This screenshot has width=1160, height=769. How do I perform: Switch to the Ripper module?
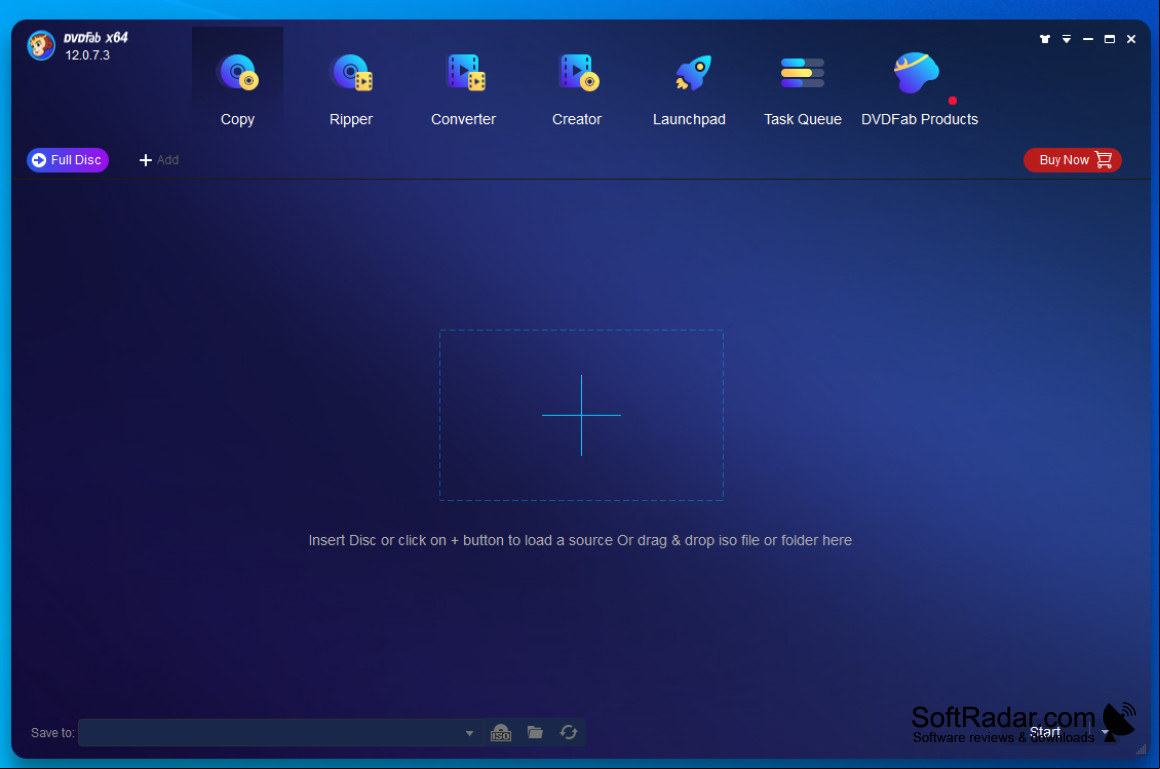(x=351, y=90)
